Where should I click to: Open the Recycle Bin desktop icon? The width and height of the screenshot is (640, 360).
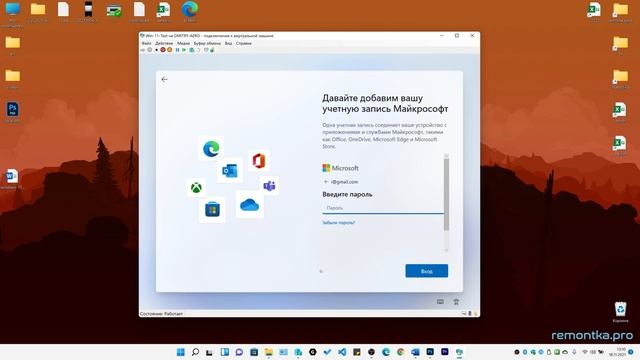pyautogui.click(x=620, y=312)
